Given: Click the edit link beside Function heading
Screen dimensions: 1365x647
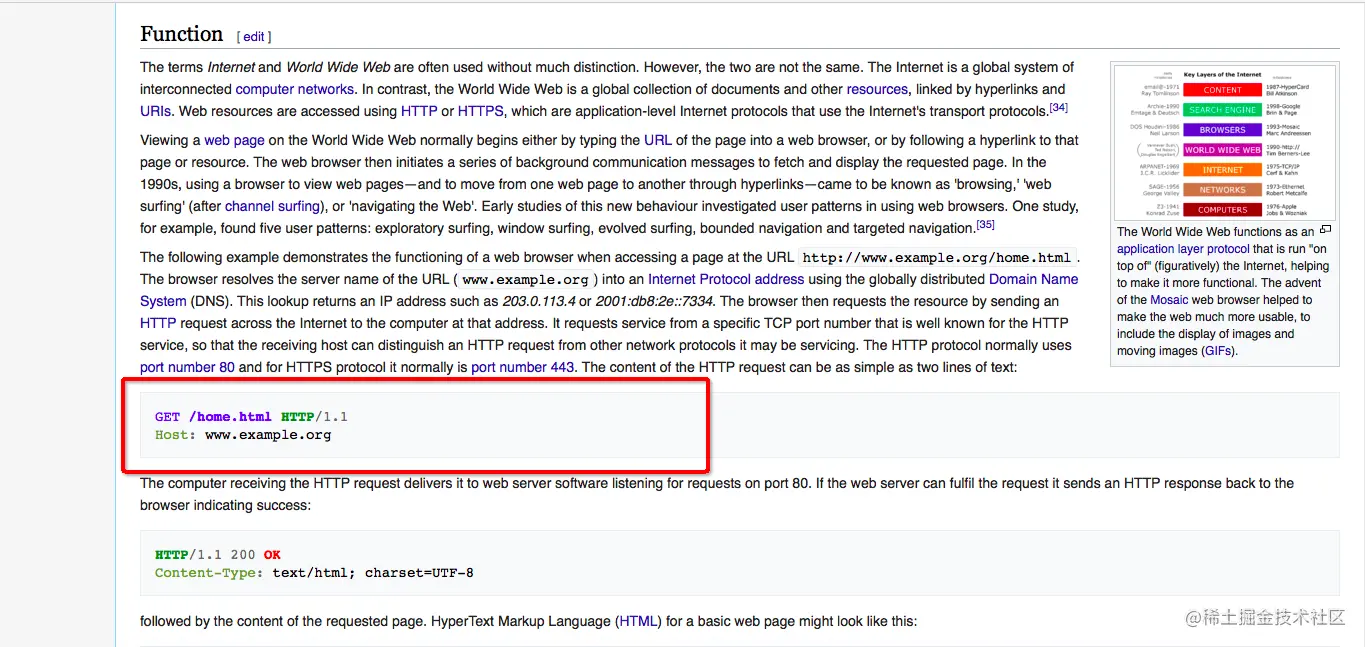Looking at the screenshot, I should coord(254,37).
